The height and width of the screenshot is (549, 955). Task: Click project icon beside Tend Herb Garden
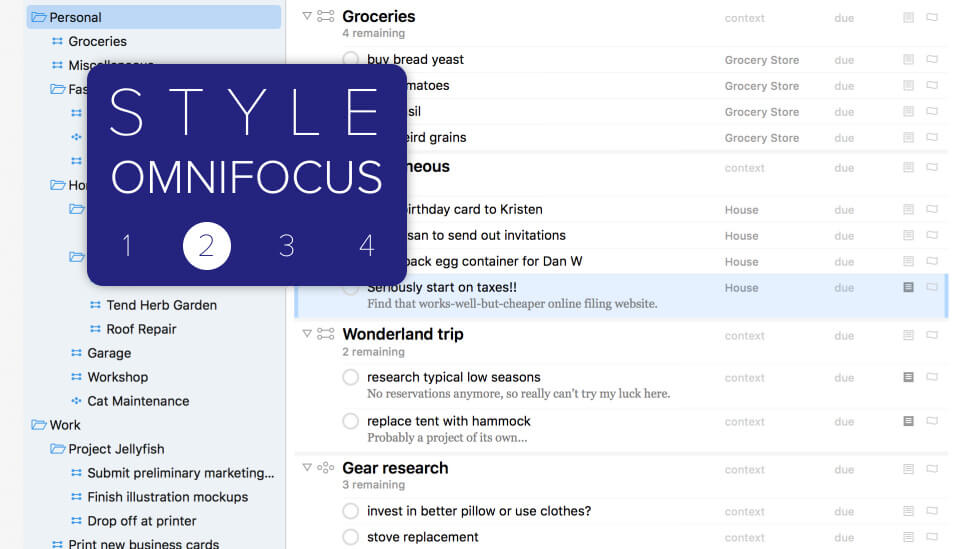coord(95,305)
